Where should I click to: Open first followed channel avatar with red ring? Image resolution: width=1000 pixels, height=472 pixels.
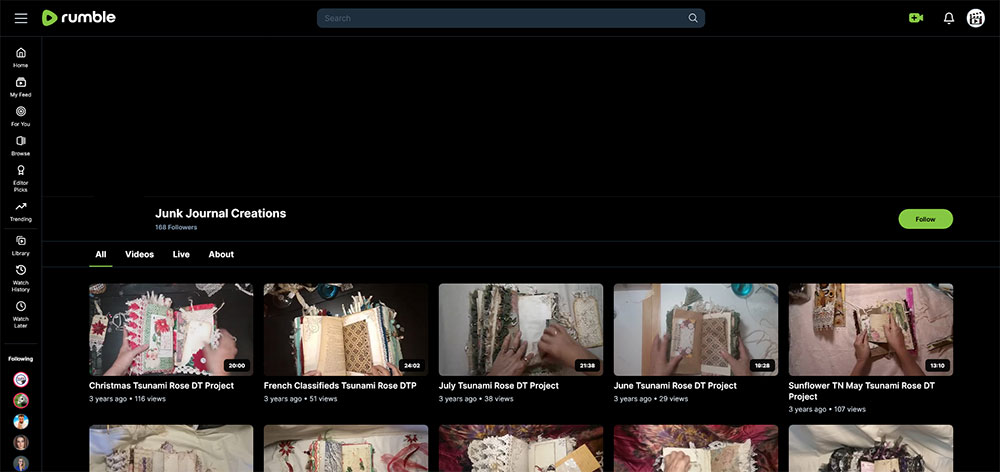21,380
